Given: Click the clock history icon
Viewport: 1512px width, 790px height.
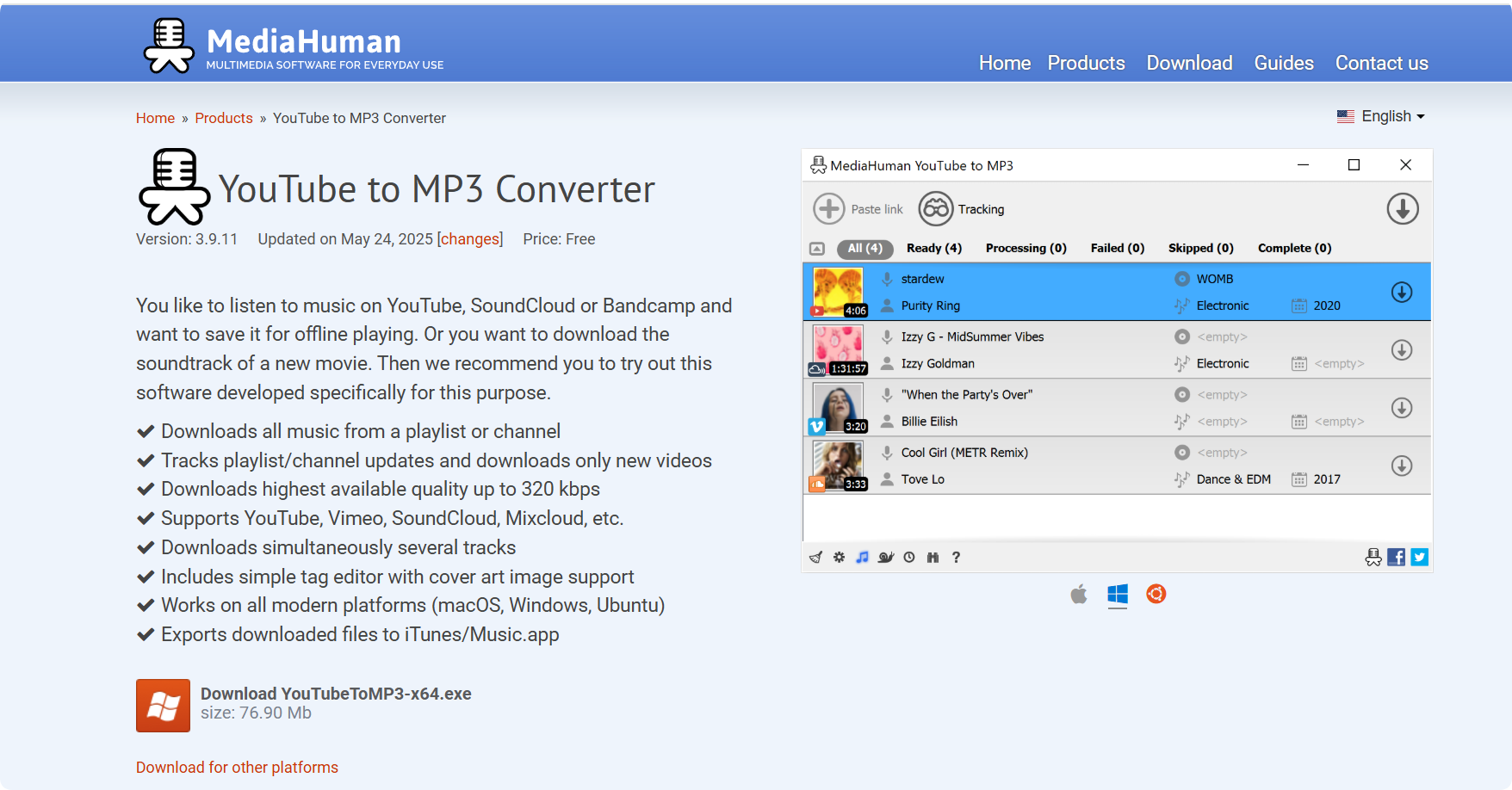Looking at the screenshot, I should (x=909, y=558).
